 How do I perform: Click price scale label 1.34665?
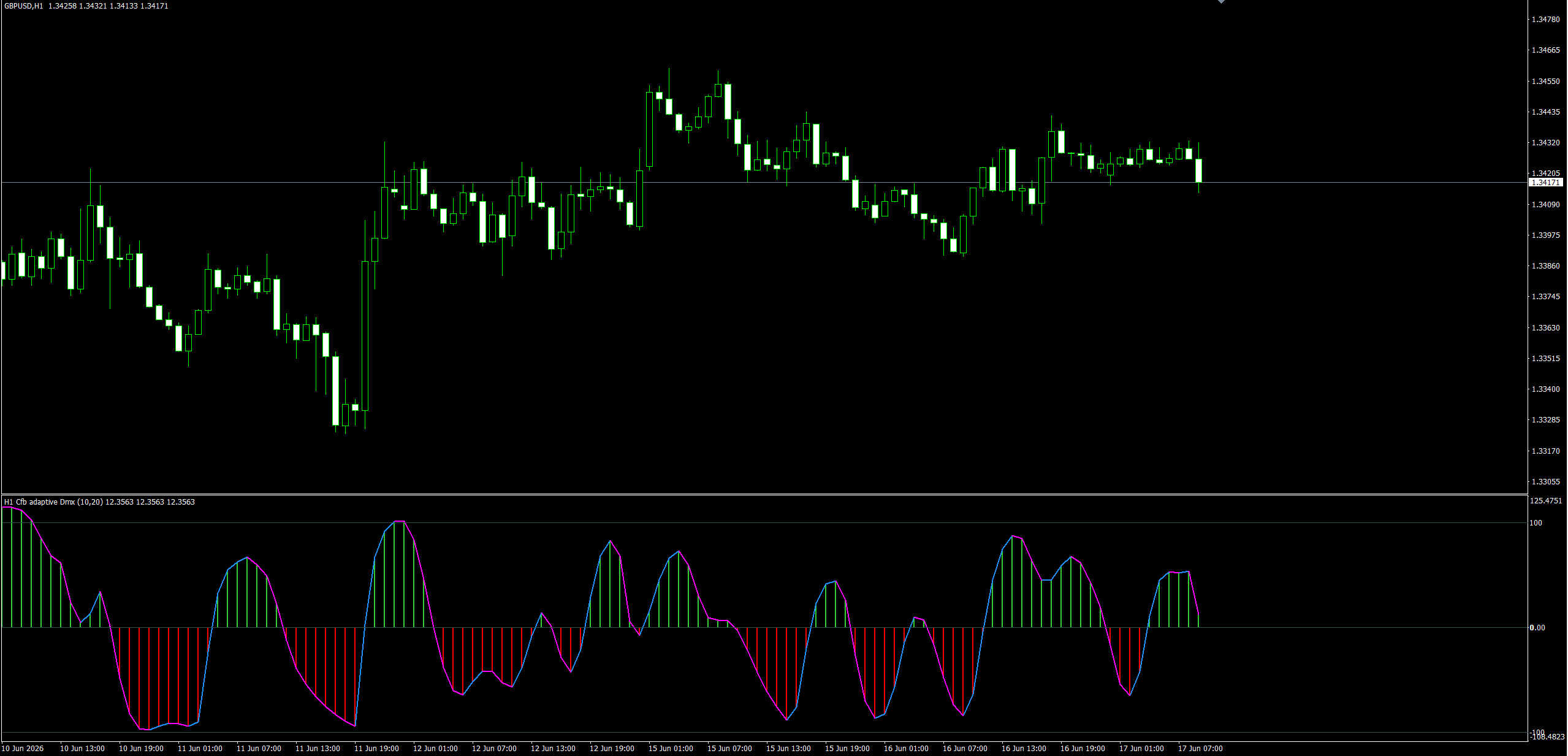coord(1545,50)
